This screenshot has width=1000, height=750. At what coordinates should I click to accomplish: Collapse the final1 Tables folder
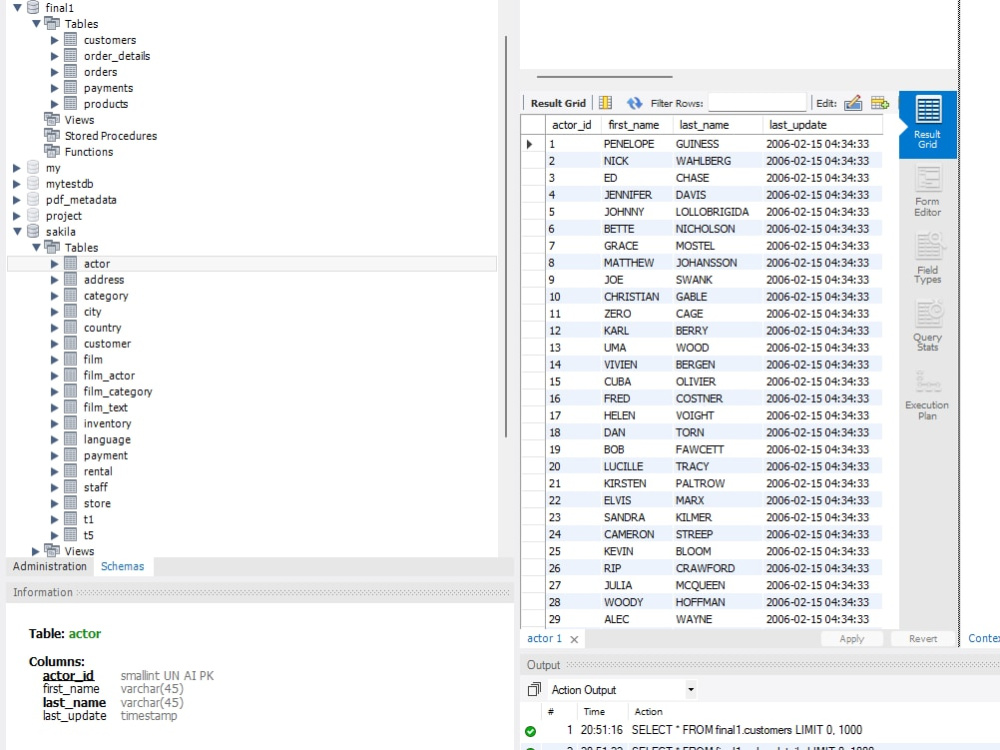coord(36,24)
